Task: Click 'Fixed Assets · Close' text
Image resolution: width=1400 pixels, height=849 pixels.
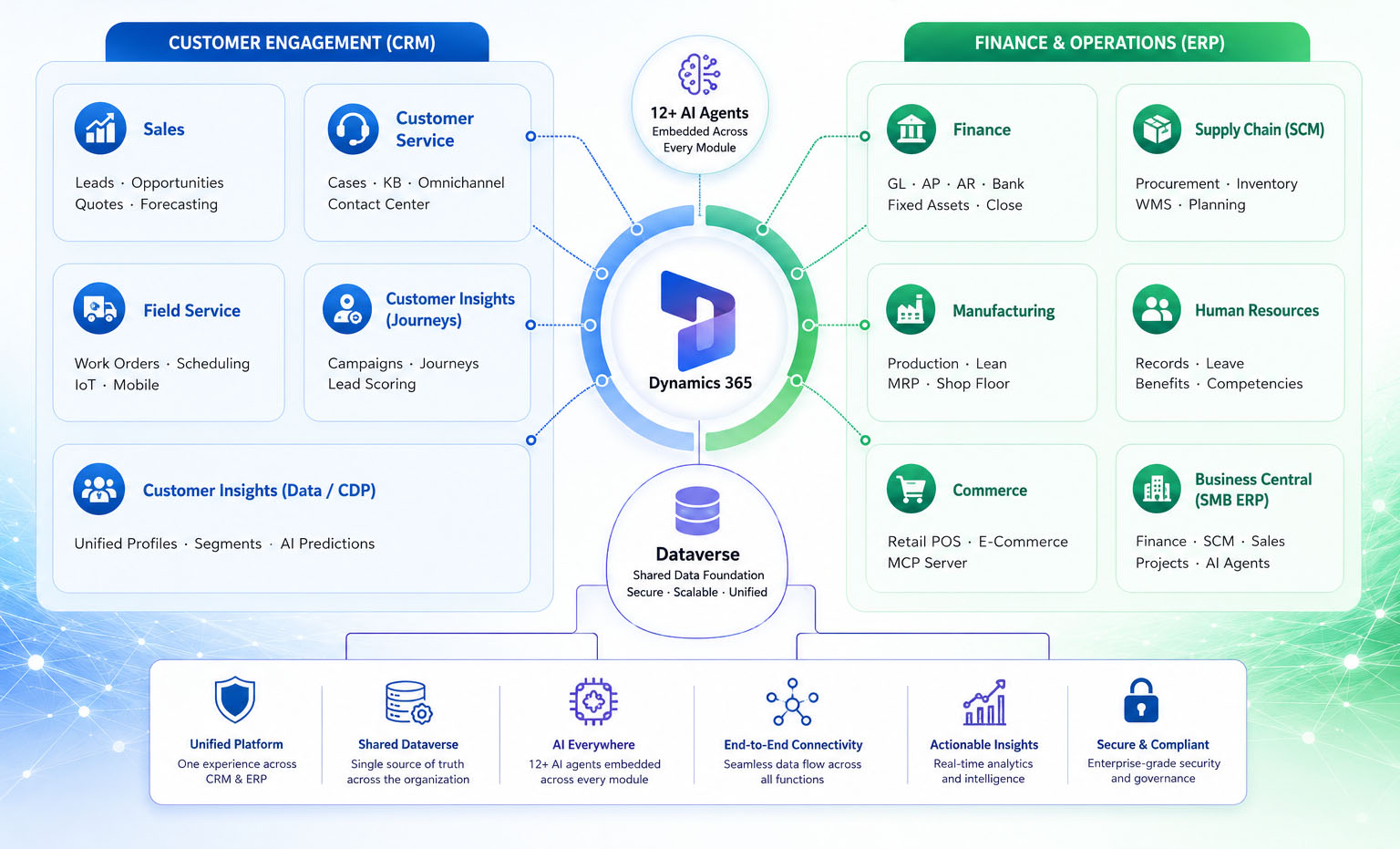Action: pyautogui.click(x=954, y=206)
